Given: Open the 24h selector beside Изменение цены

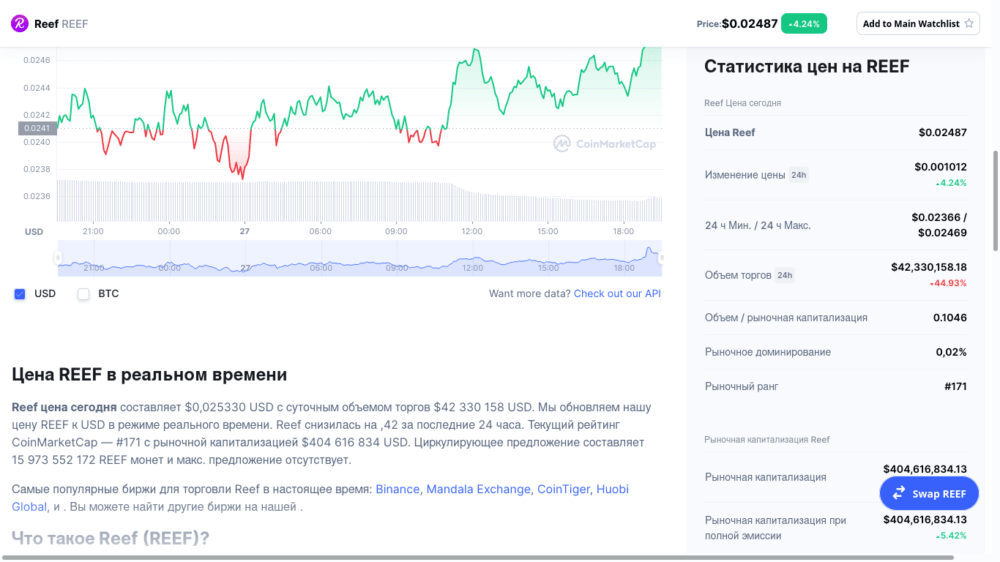Looking at the screenshot, I should pos(799,175).
